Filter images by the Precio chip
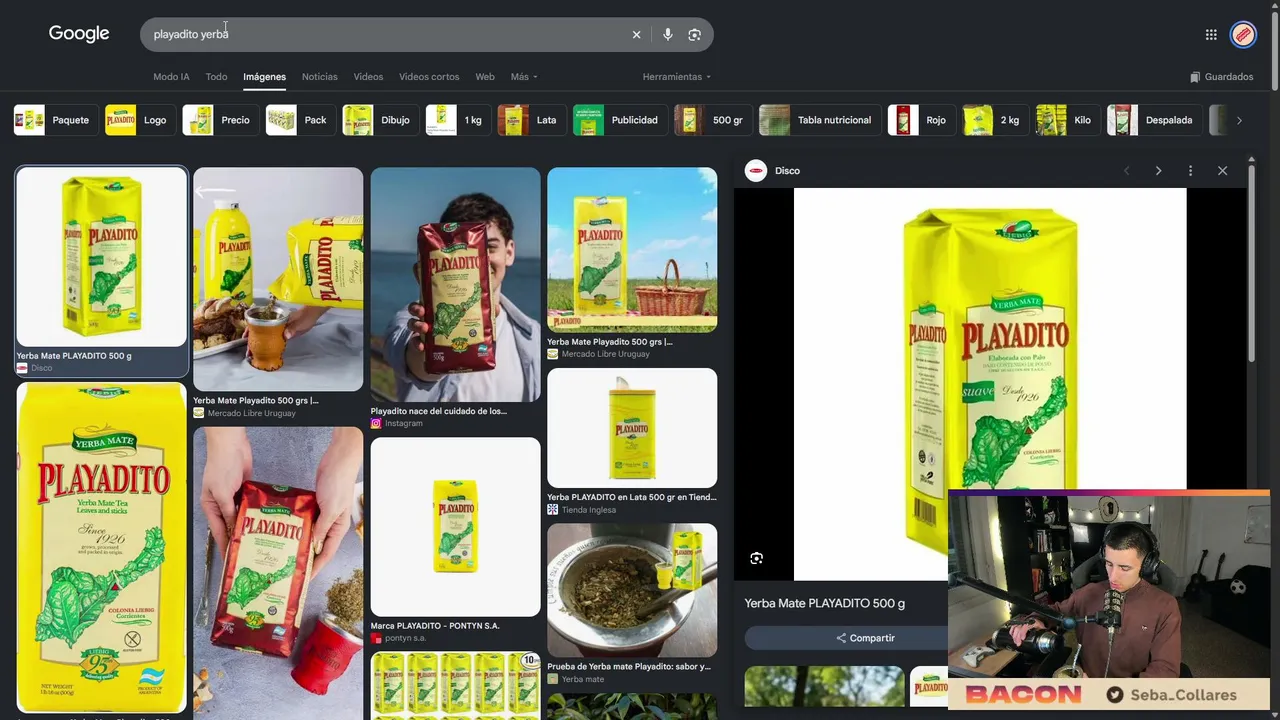The height and width of the screenshot is (720, 1280). (220, 120)
